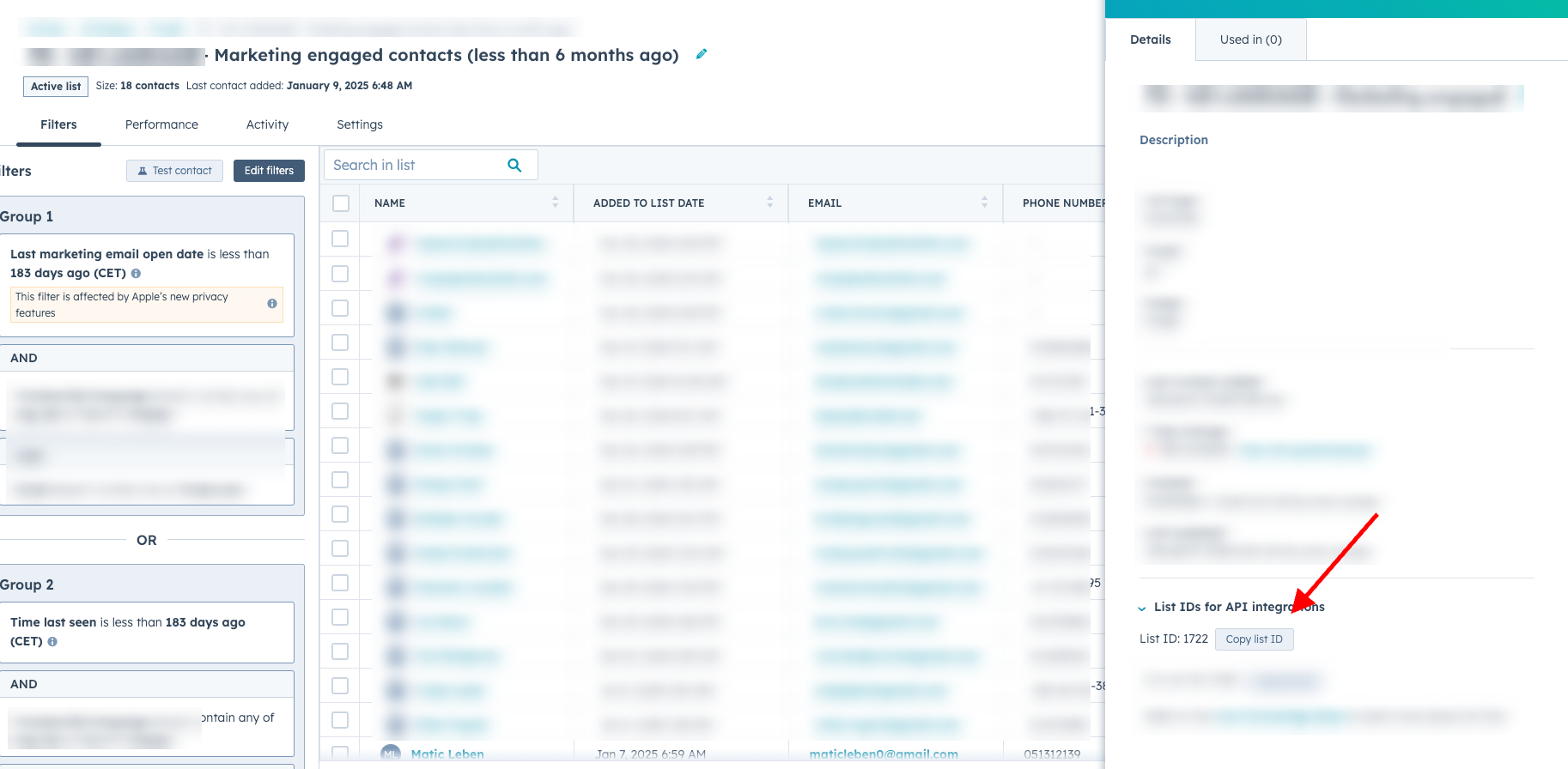Check the fourth contact row checkbox
The image size is (1568, 769).
click(x=340, y=342)
